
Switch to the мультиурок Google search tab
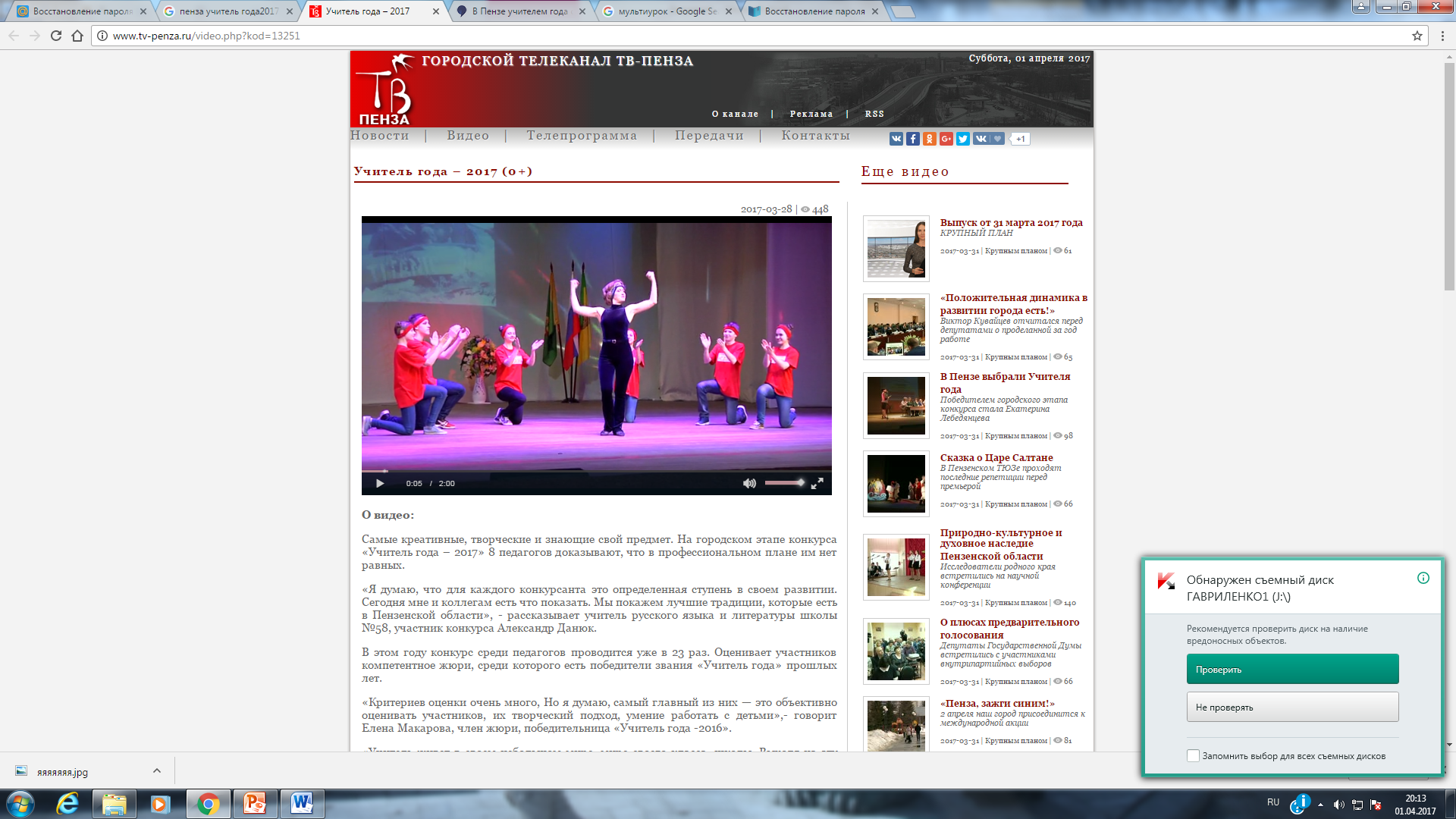pos(667,11)
